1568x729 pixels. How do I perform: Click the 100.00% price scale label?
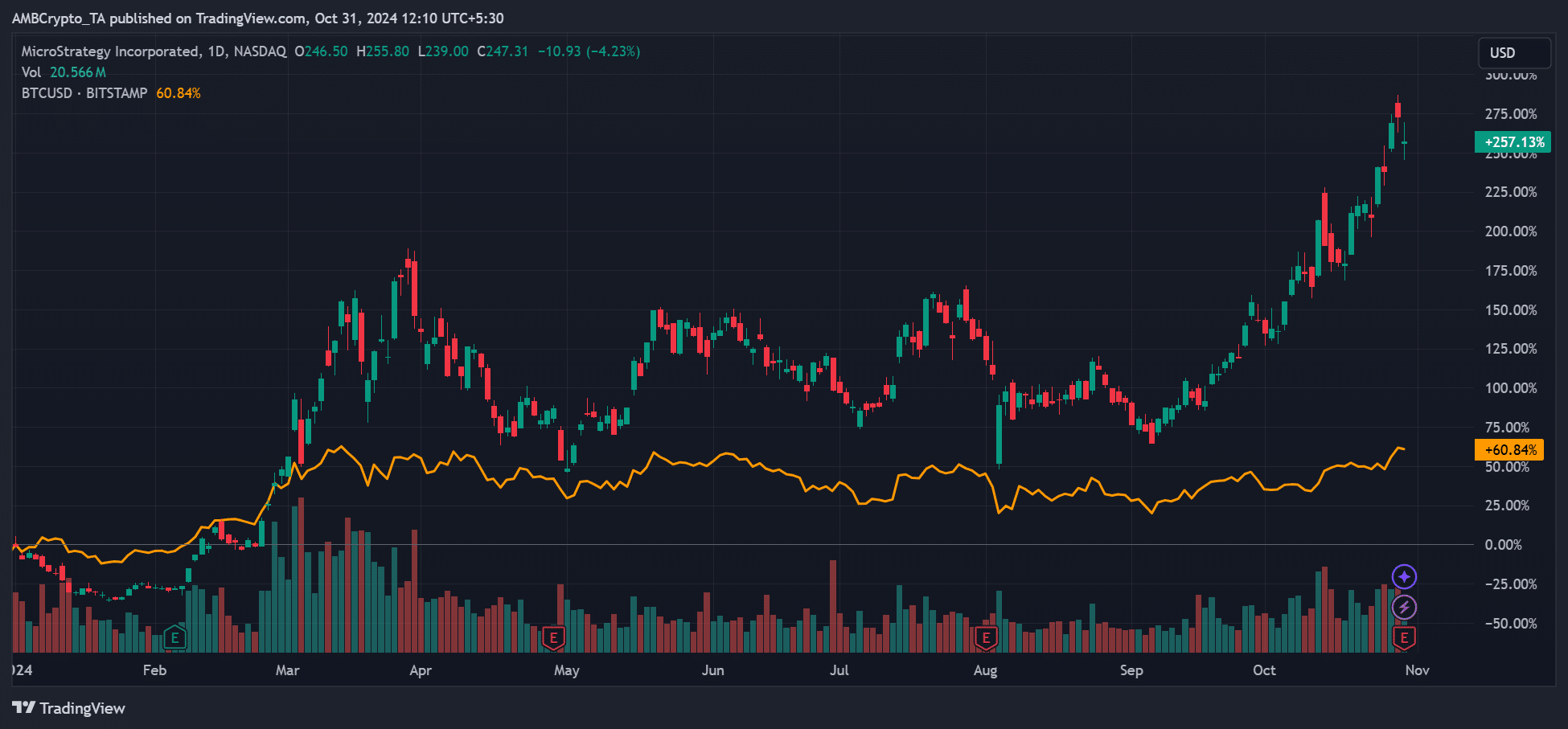(x=1511, y=388)
